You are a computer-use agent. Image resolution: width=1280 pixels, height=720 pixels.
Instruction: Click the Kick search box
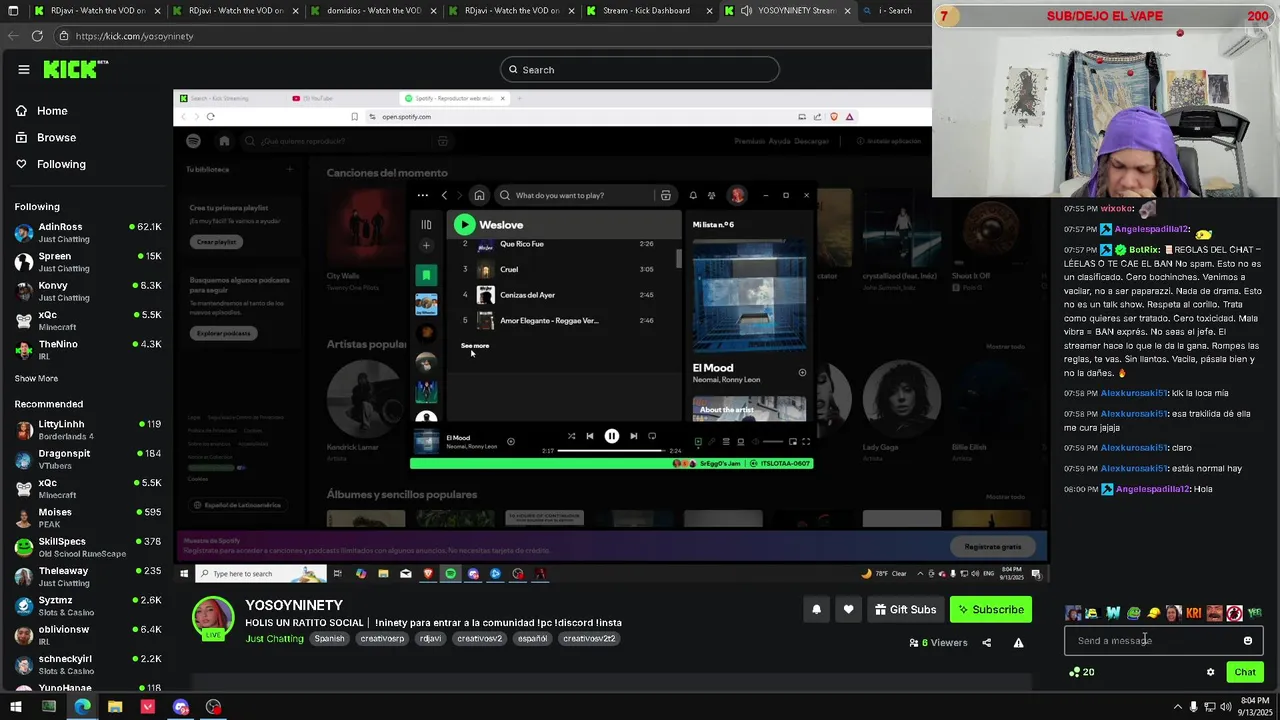(640, 69)
